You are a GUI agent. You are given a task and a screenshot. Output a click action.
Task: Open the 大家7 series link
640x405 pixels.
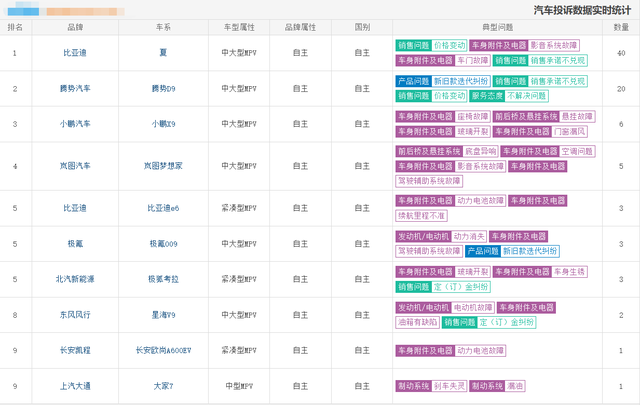[163, 386]
